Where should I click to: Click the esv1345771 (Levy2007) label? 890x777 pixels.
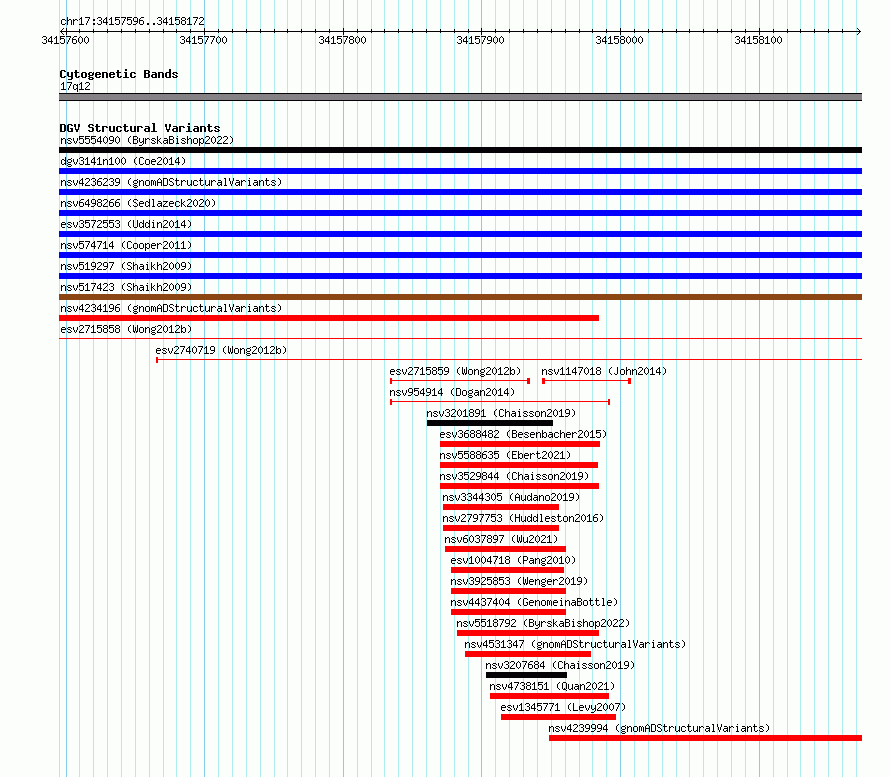pos(563,707)
